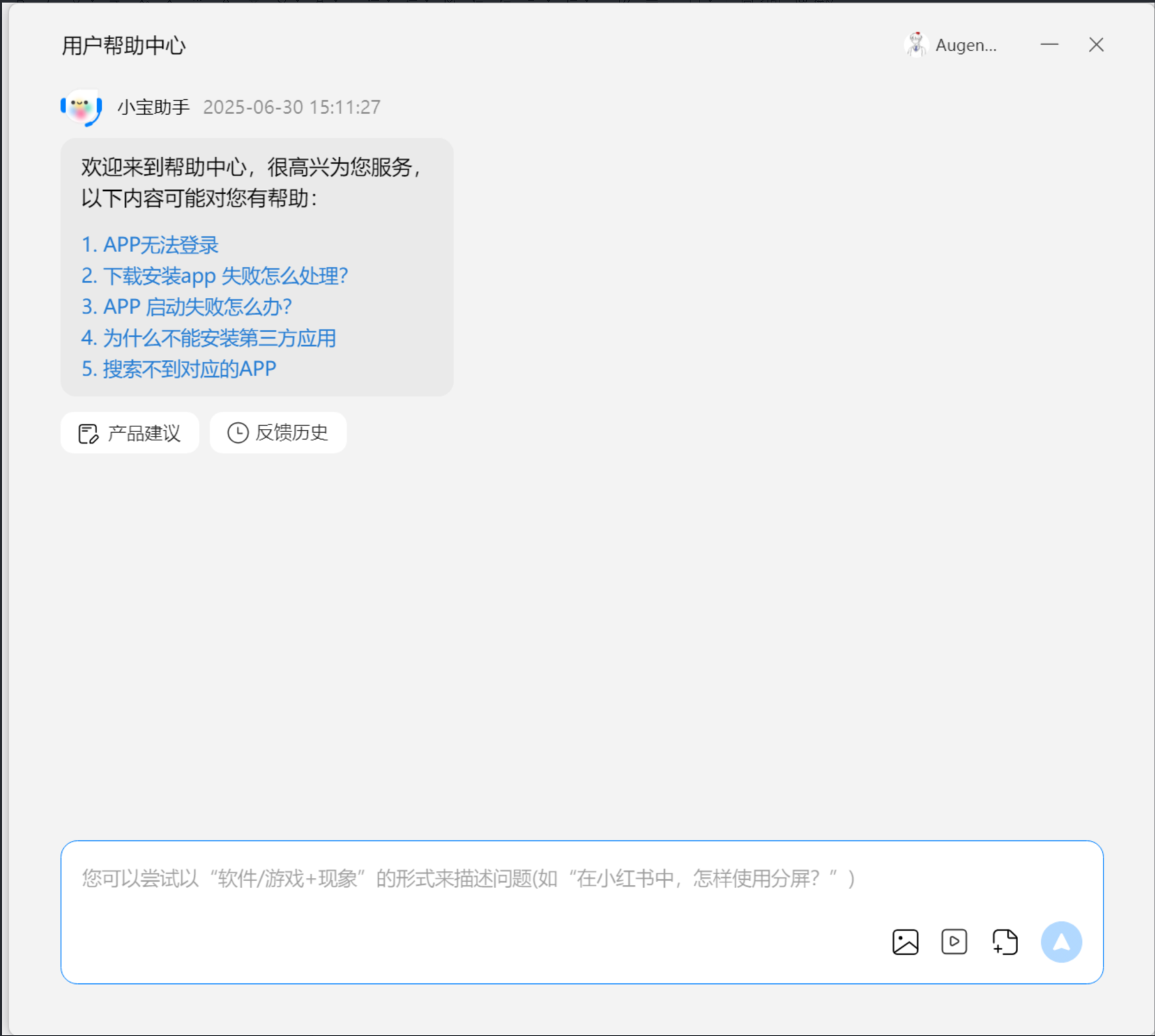Click the 用户帮助中心 title text

pyautogui.click(x=123, y=45)
